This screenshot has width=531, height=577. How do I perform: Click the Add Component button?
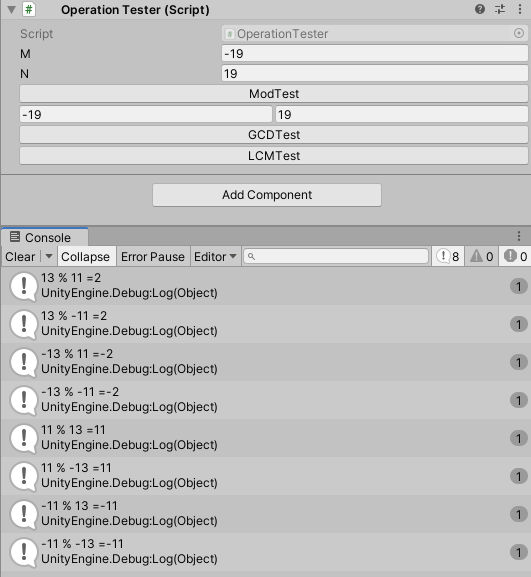pos(267,195)
